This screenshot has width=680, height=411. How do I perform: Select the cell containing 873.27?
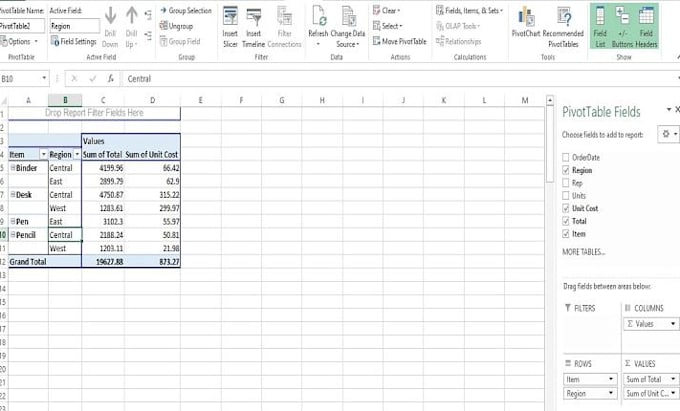tap(152, 261)
